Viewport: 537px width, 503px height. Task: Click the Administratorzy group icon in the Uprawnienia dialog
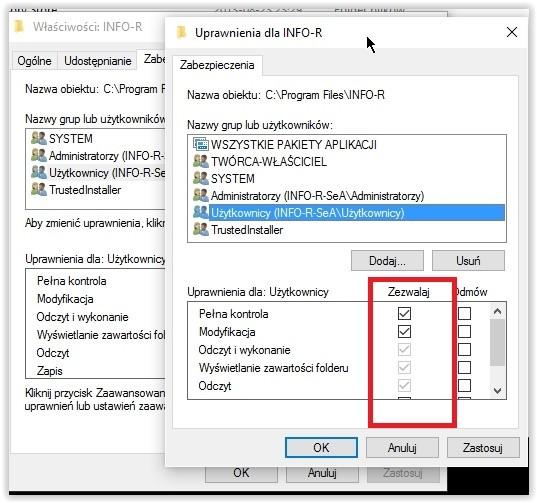200,195
